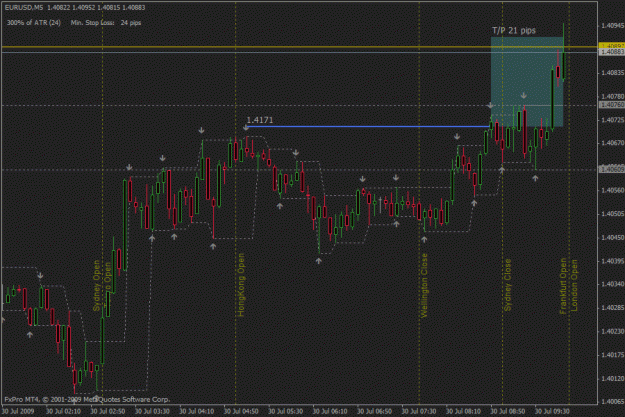Click the '30 Jul 07:30' time label
Image resolution: width=625 pixels, height=417 pixels.
[419, 411]
